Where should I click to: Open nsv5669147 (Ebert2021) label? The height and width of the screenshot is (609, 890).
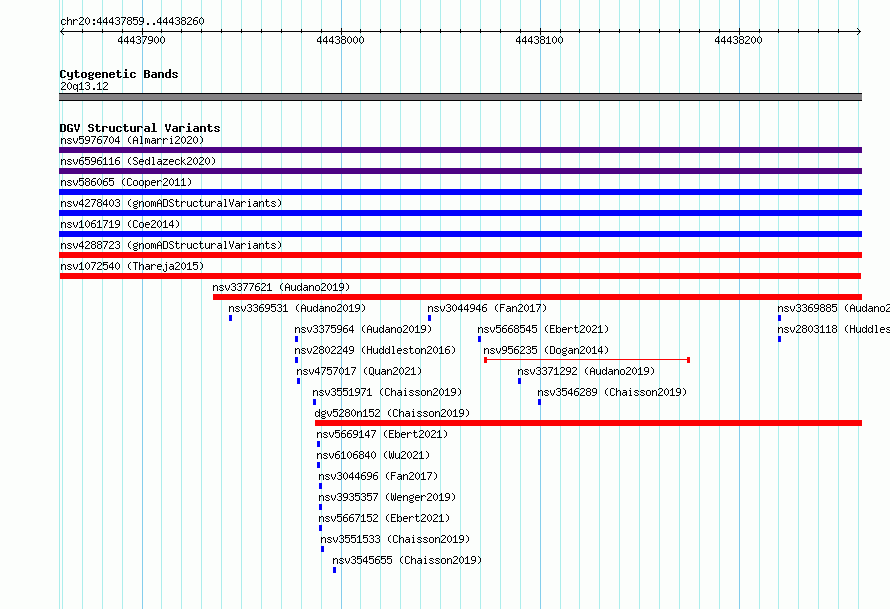(382, 434)
